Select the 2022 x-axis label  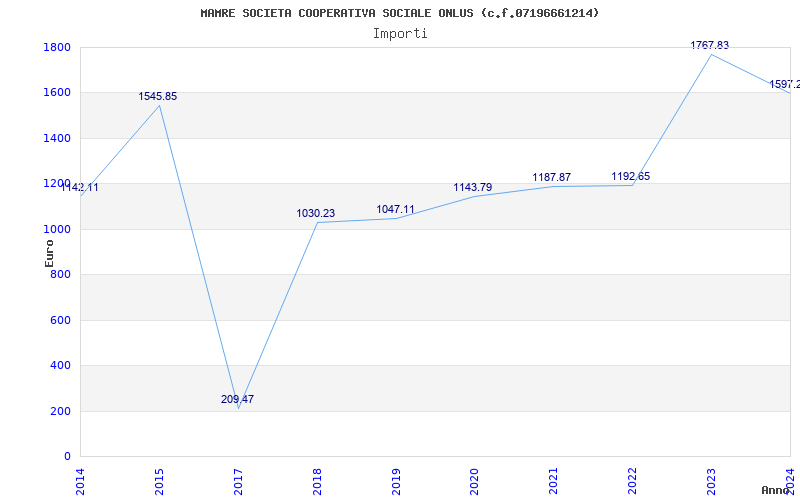click(x=632, y=481)
